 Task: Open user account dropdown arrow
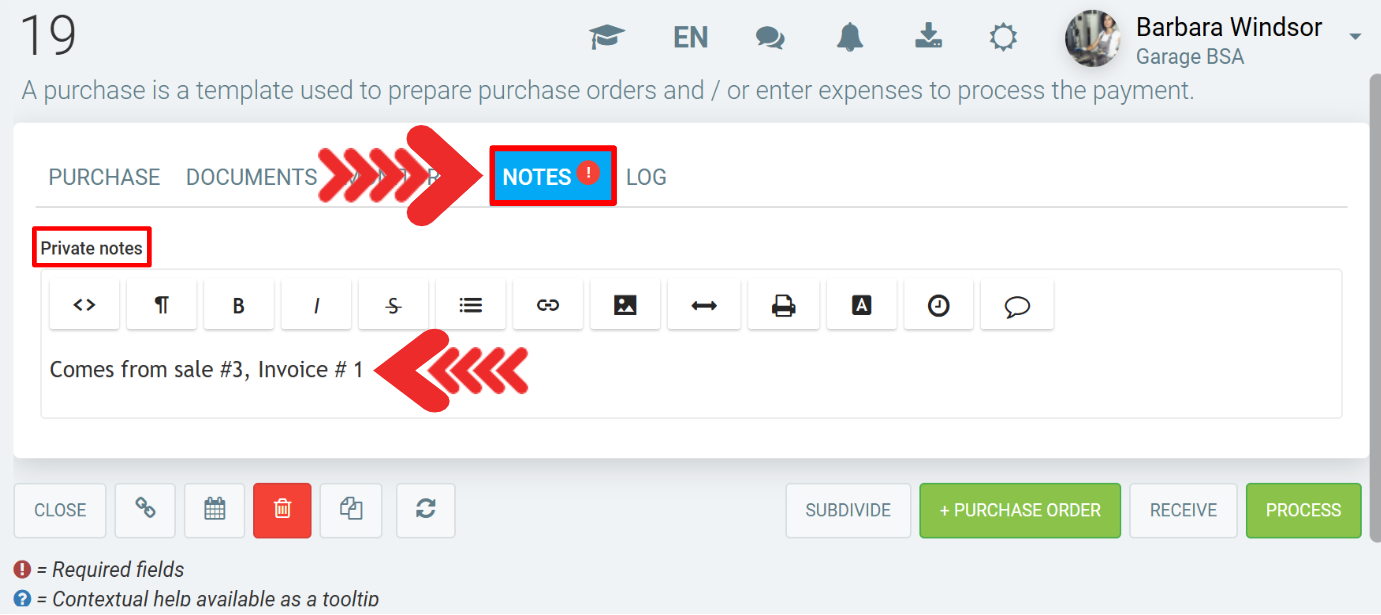pos(1355,37)
